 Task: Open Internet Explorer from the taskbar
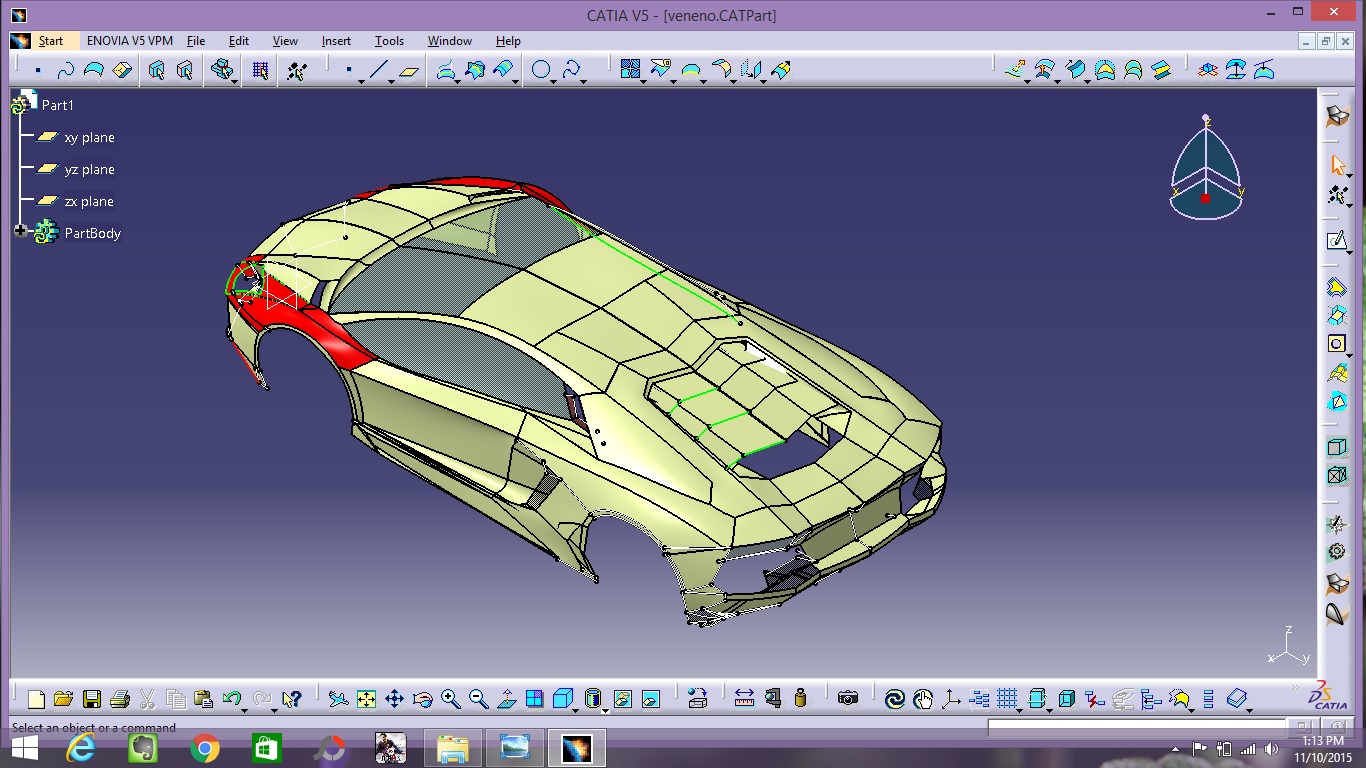pyautogui.click(x=80, y=748)
